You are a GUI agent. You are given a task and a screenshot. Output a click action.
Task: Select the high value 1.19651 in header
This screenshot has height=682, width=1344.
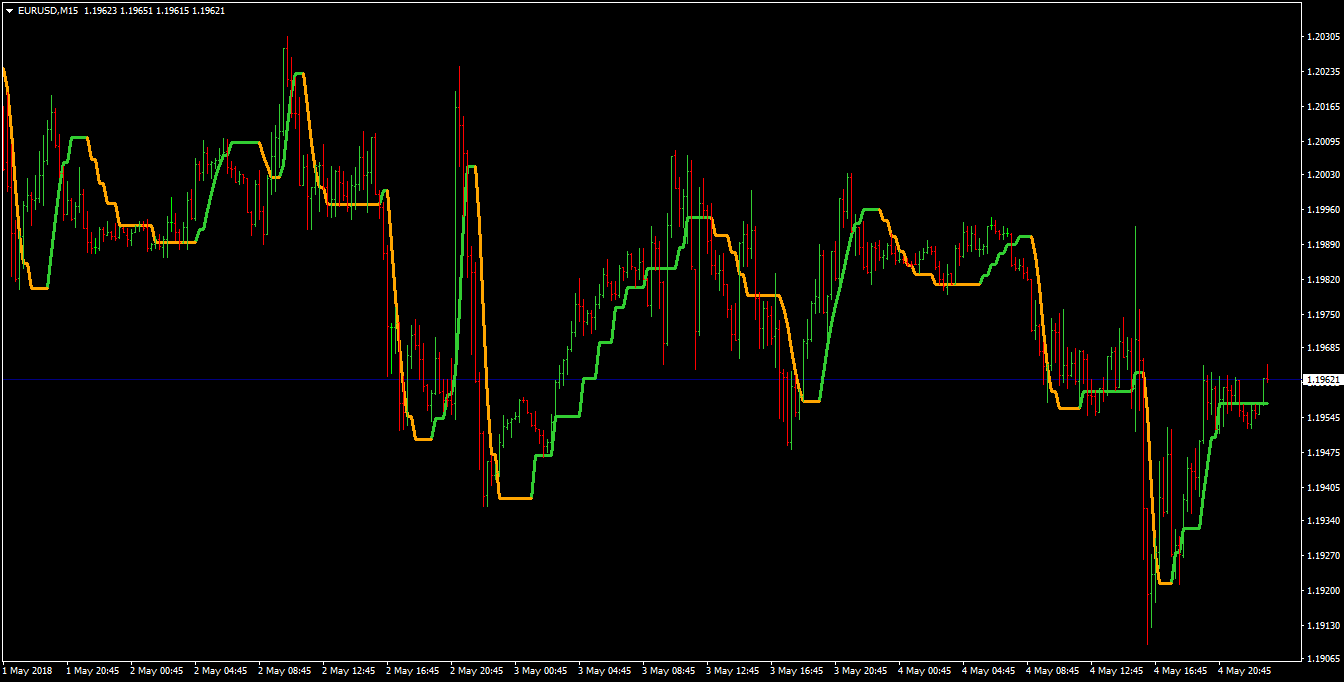pos(138,10)
